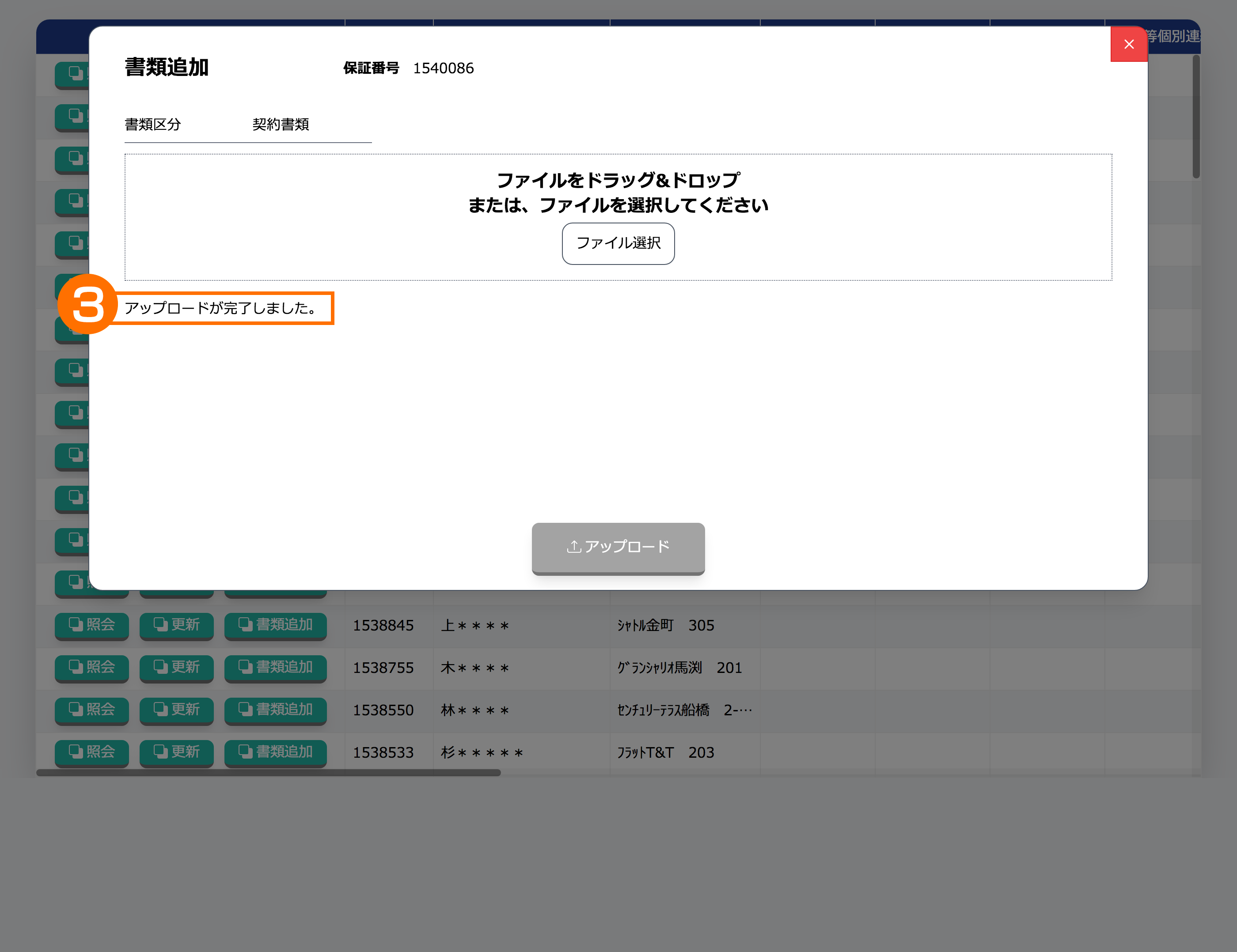Image resolution: width=1237 pixels, height=952 pixels.
Task: Click 更新 button for row 1538533
Action: click(x=177, y=752)
